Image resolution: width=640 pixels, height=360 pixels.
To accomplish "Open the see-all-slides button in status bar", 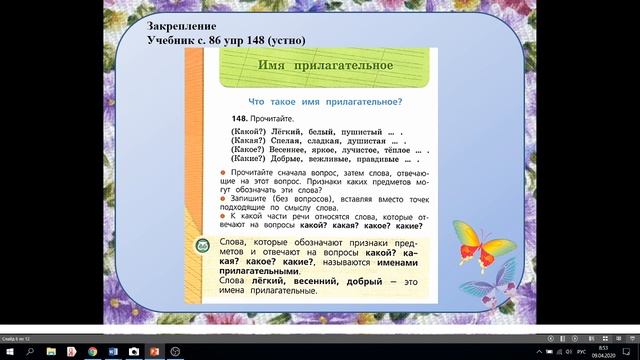I will coord(563,339).
